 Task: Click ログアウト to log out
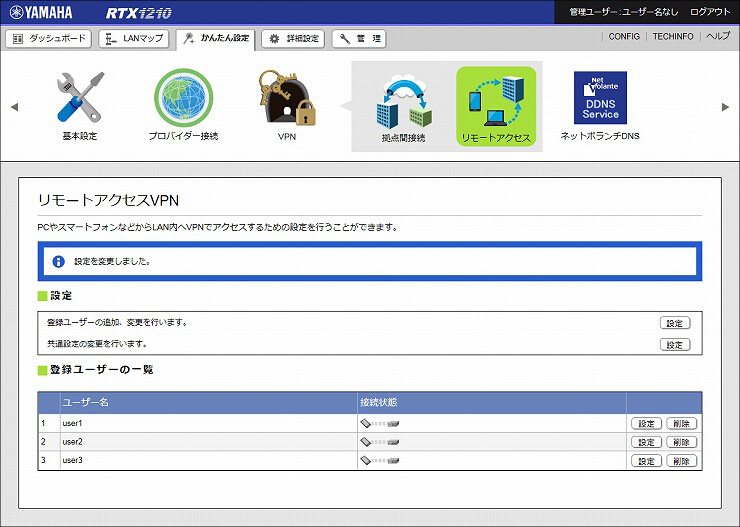tap(710, 12)
